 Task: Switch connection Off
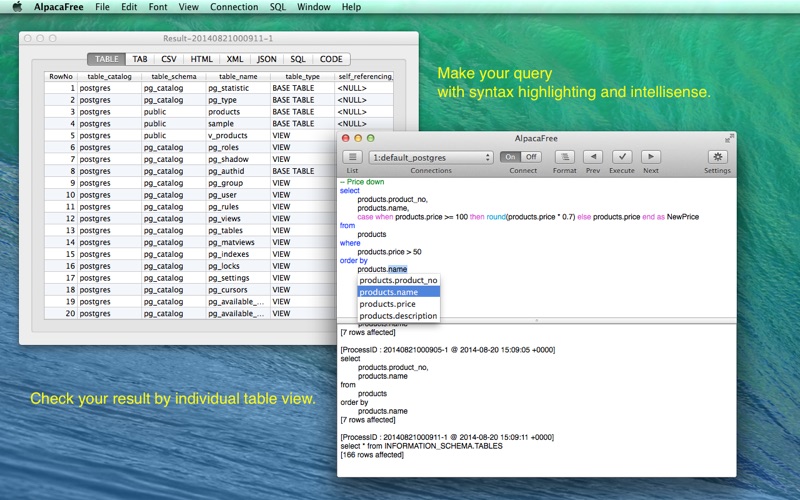tap(531, 157)
